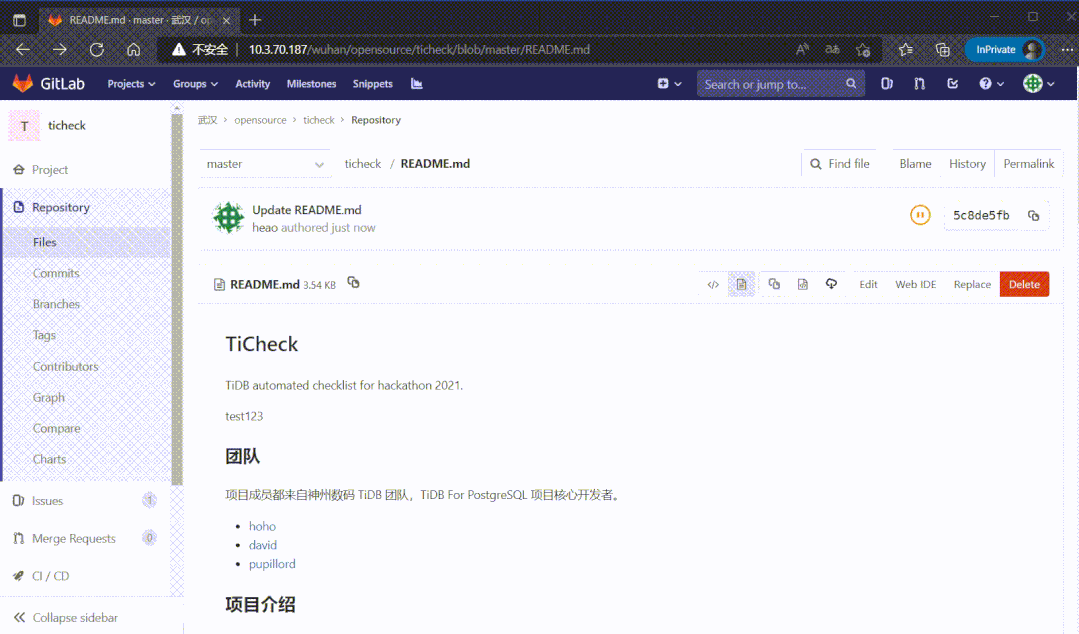Viewport: 1079px width, 634px height.
Task: Collapse the left sidebar
Action: (66, 617)
